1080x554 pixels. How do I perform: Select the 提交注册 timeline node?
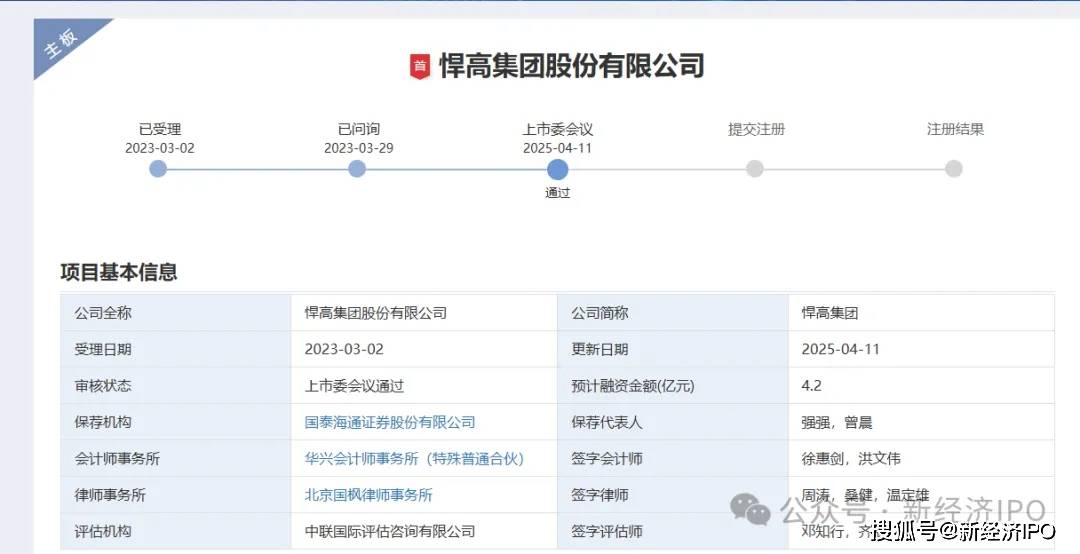pos(755,169)
